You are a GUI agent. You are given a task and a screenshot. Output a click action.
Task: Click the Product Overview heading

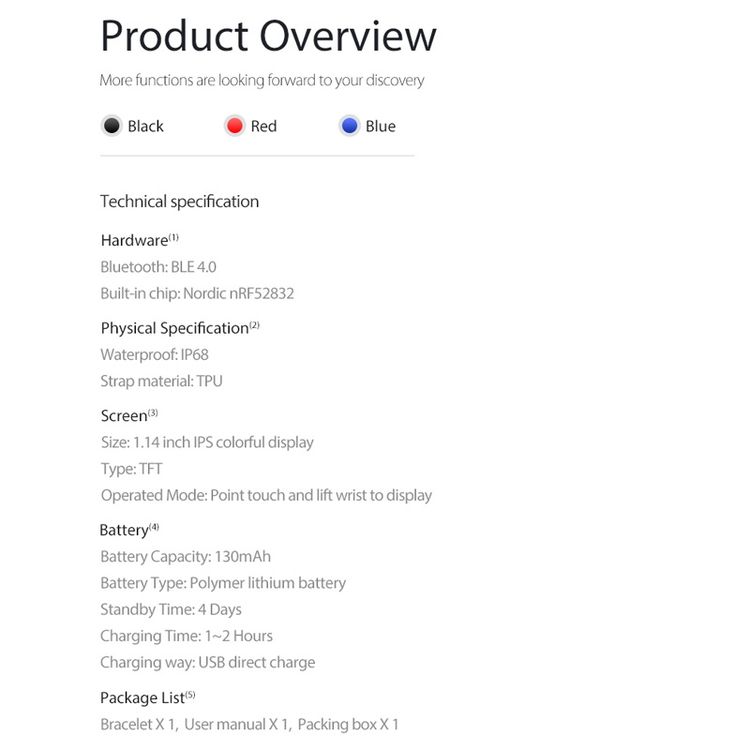[x=268, y=36]
